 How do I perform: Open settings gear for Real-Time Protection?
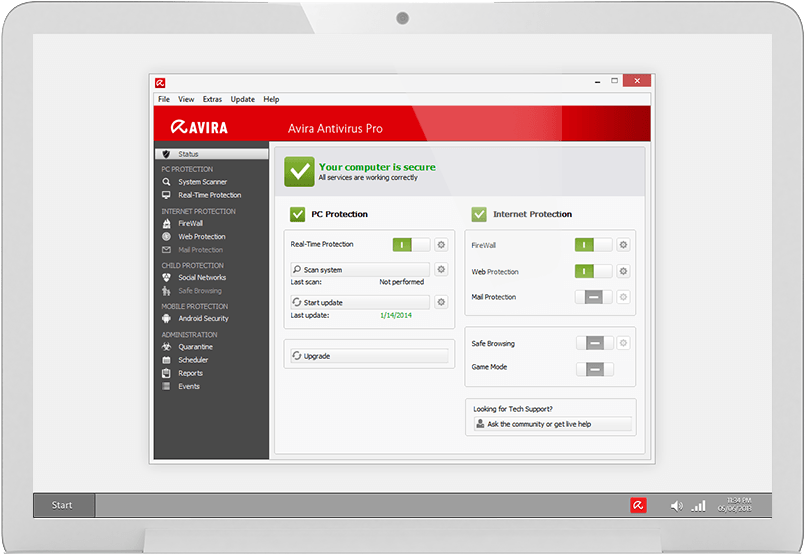click(x=441, y=244)
